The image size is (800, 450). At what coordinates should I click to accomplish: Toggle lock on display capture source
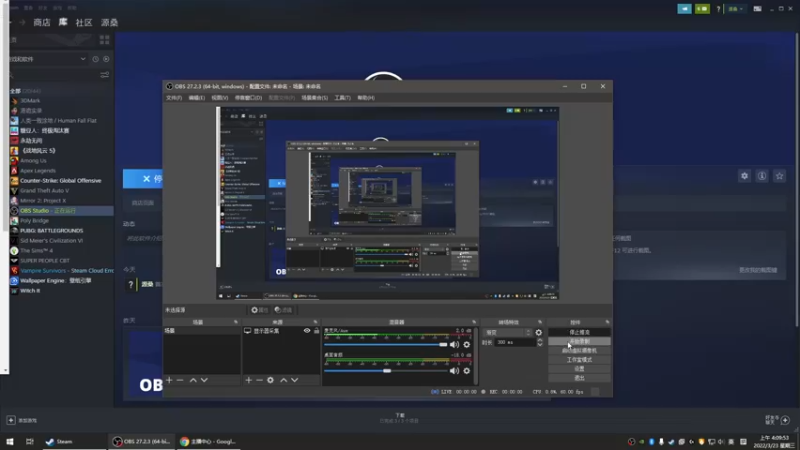pos(316,331)
